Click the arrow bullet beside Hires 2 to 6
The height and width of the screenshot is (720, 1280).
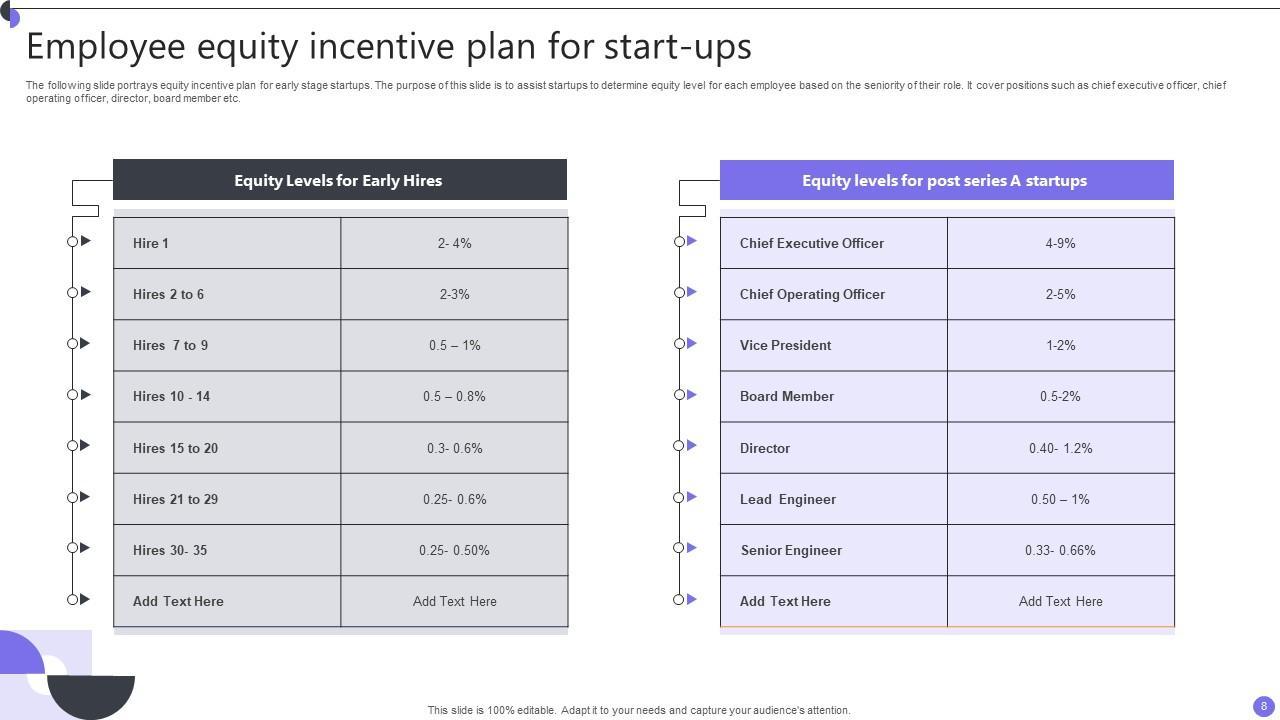pyautogui.click(x=86, y=292)
